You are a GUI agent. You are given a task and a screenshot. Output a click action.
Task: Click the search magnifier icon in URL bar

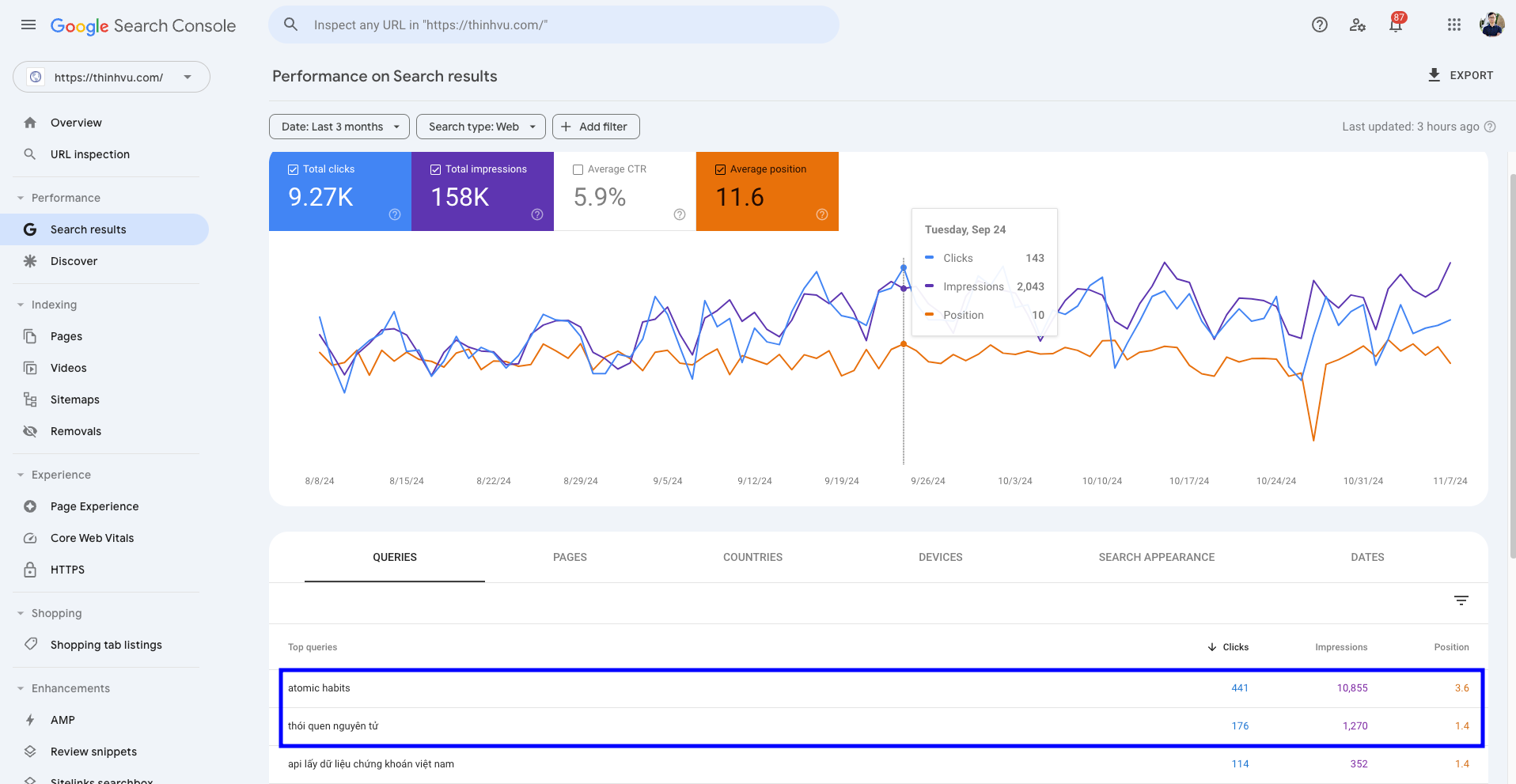(x=291, y=25)
